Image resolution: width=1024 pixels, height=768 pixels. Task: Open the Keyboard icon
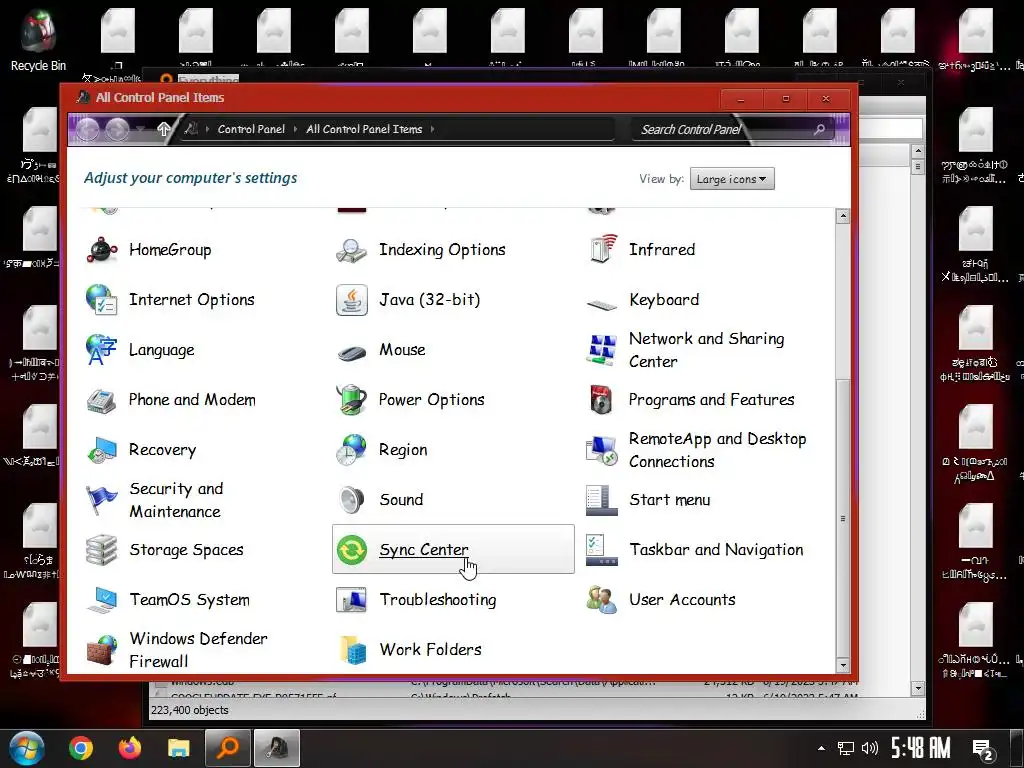click(x=602, y=303)
